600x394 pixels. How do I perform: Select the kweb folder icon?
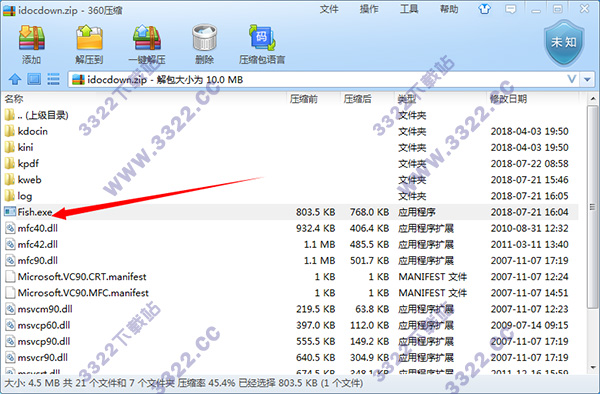pos(10,179)
